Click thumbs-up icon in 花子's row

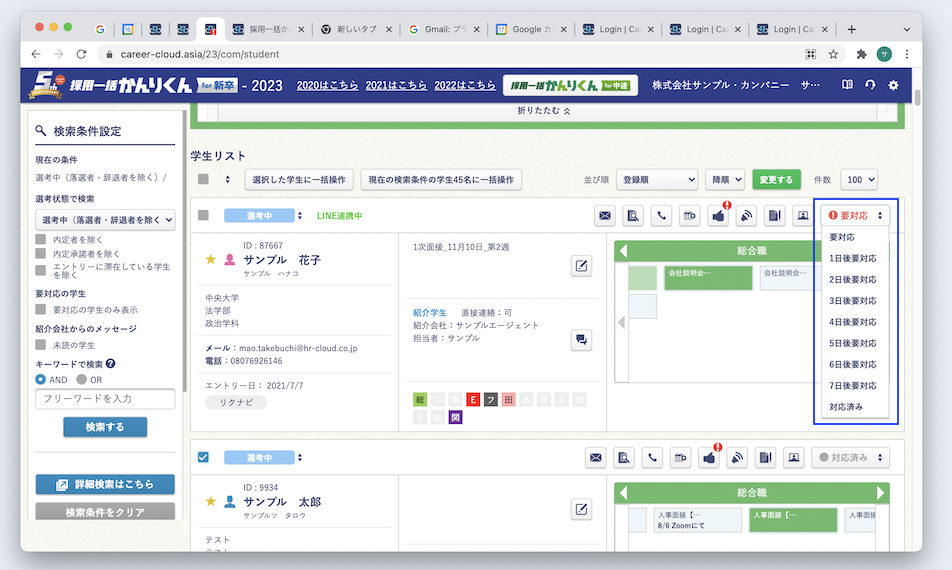tap(718, 215)
